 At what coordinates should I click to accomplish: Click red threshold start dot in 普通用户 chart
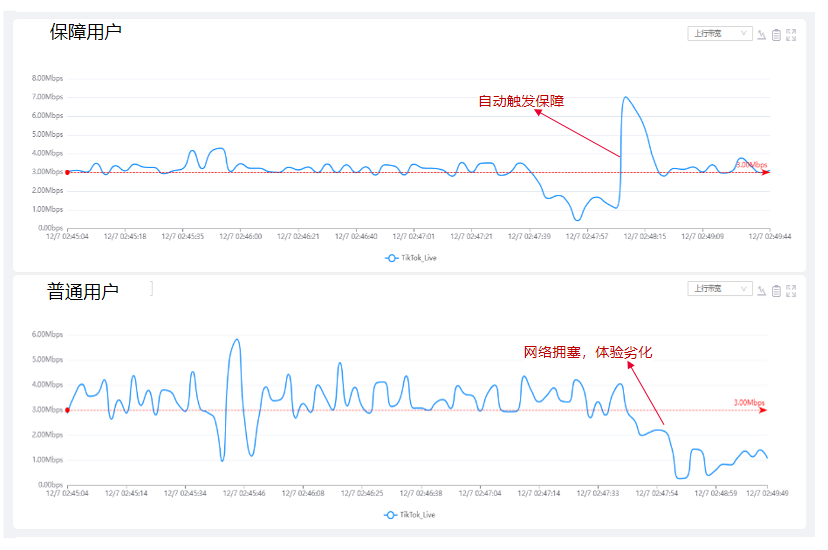point(67,410)
